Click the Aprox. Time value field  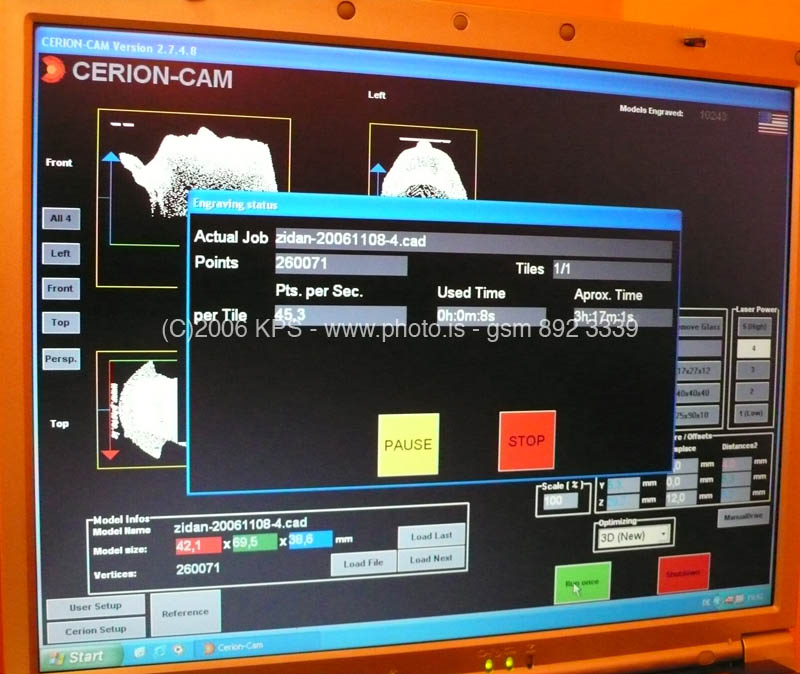[622, 316]
